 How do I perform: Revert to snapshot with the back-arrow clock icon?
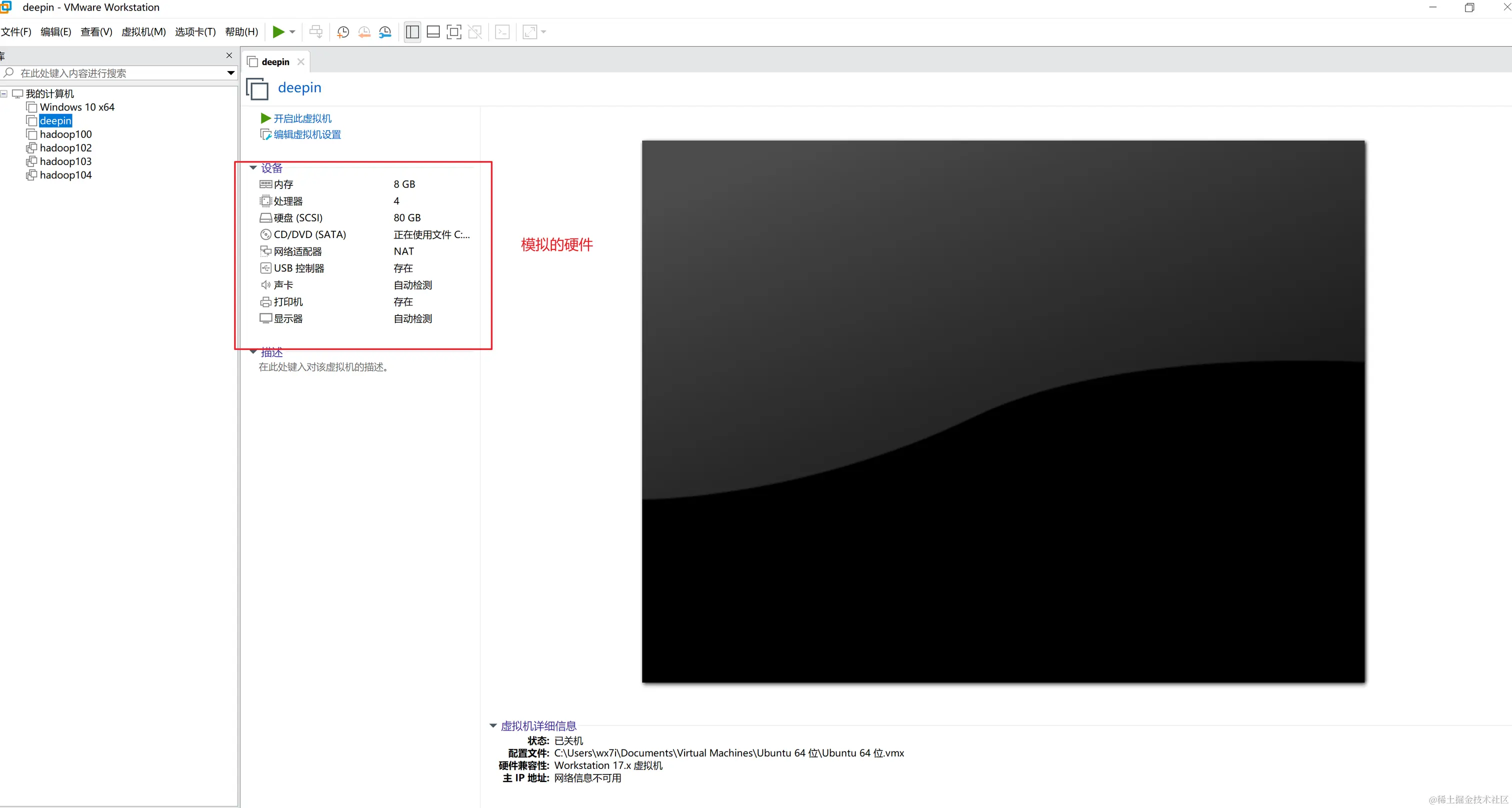364,31
